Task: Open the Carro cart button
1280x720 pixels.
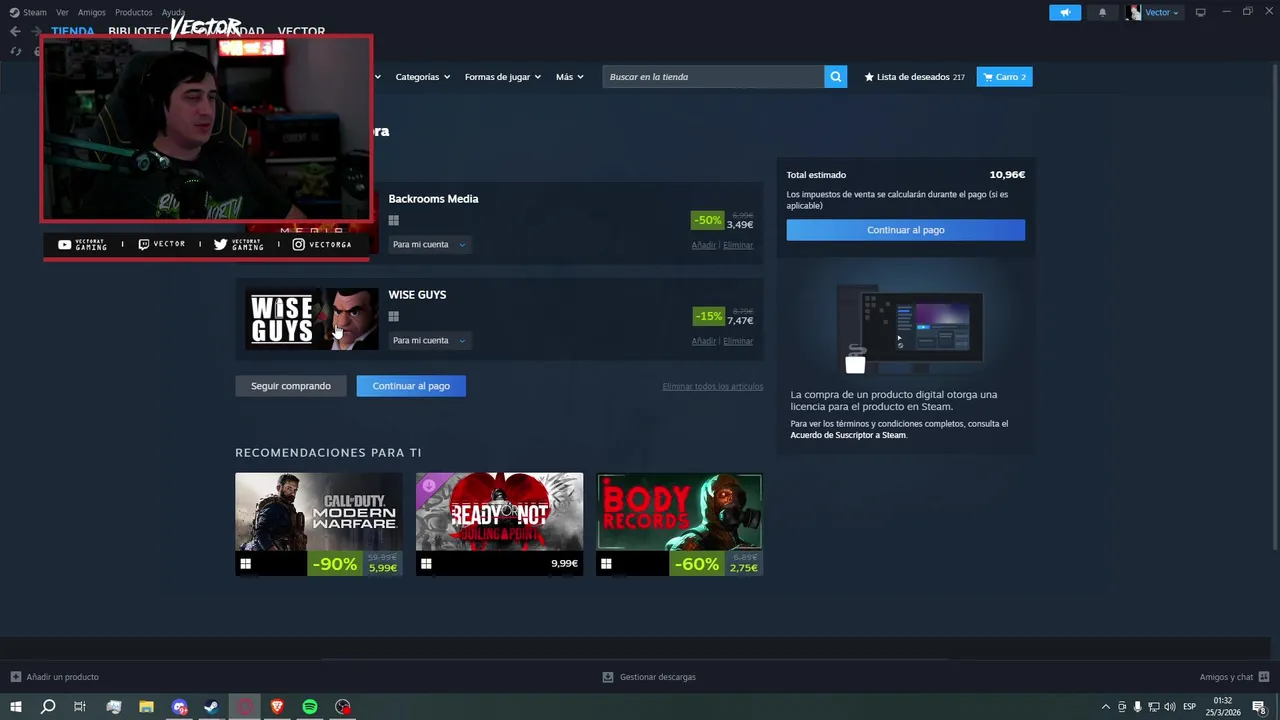Action: [1004, 77]
